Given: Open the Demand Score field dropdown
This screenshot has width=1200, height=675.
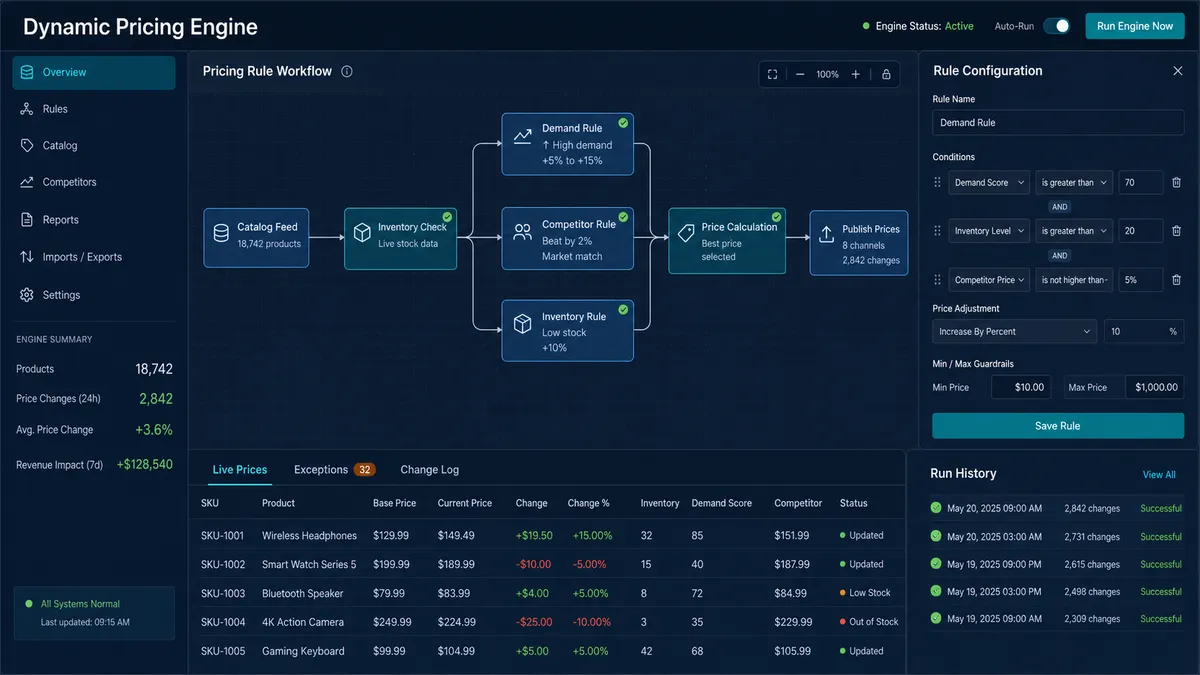Looking at the screenshot, I should tap(989, 182).
